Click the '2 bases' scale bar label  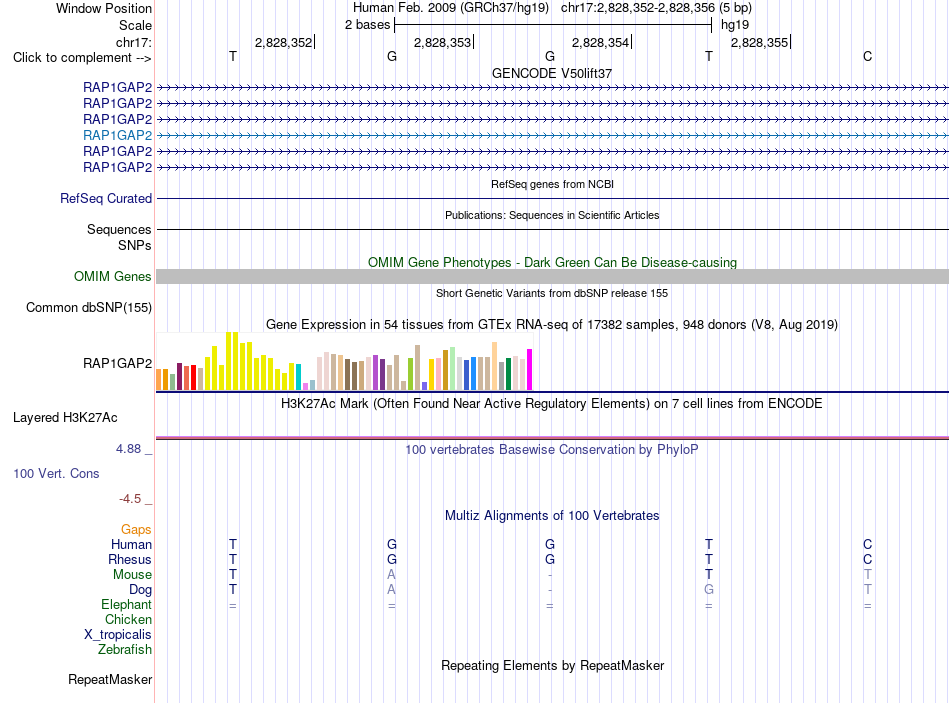367,25
